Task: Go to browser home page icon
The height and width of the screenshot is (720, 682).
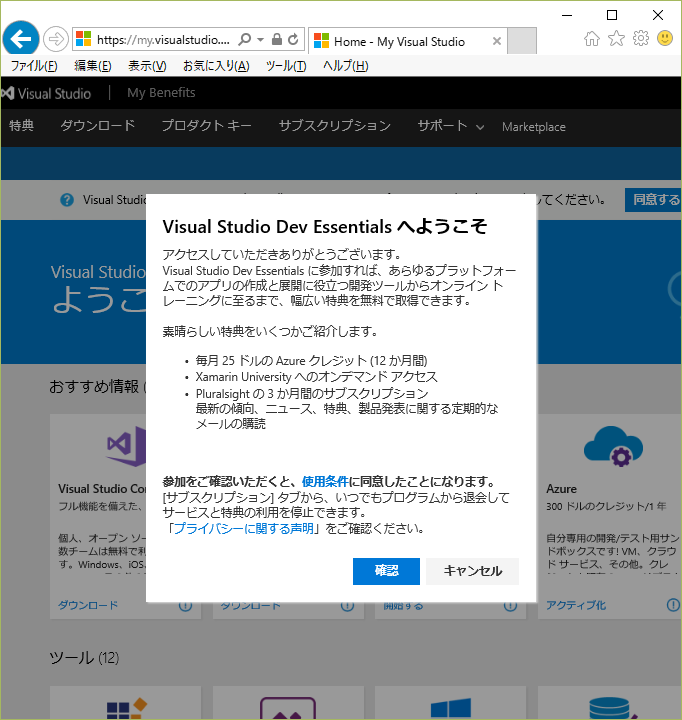Action: (592, 39)
